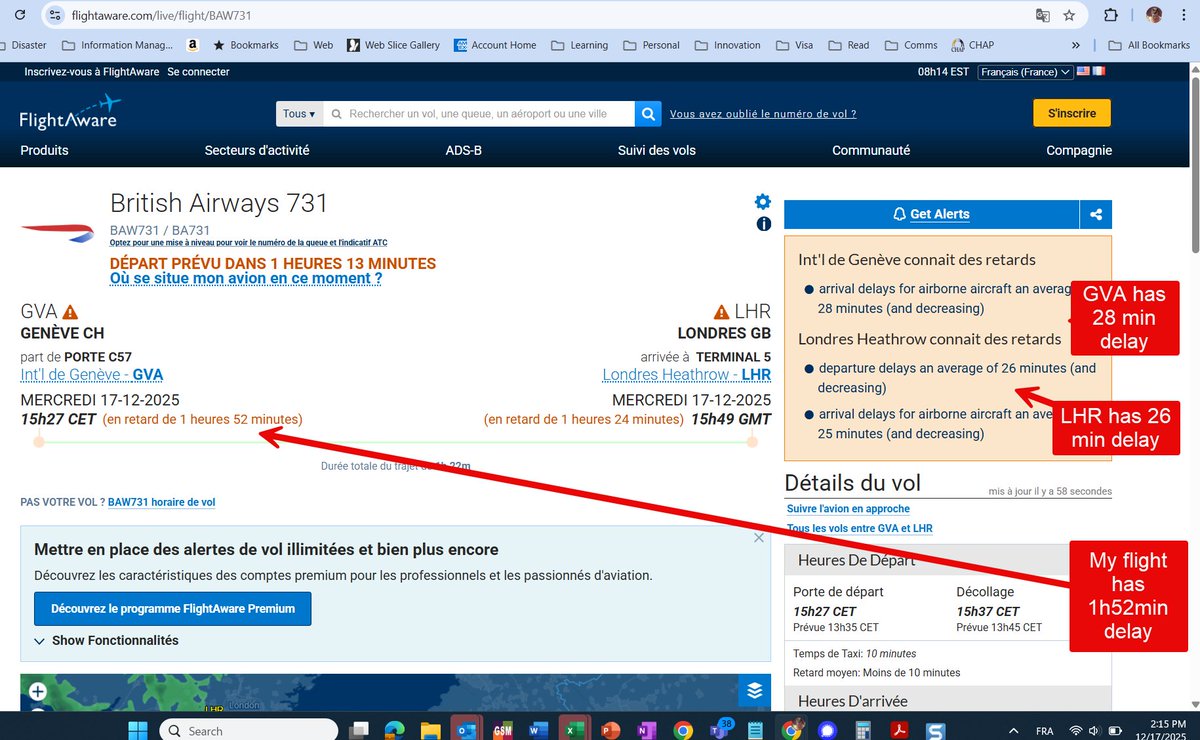The width and height of the screenshot is (1200, 740).
Task: Close the FlightAware Premium promo box
Action: pyautogui.click(x=758, y=538)
